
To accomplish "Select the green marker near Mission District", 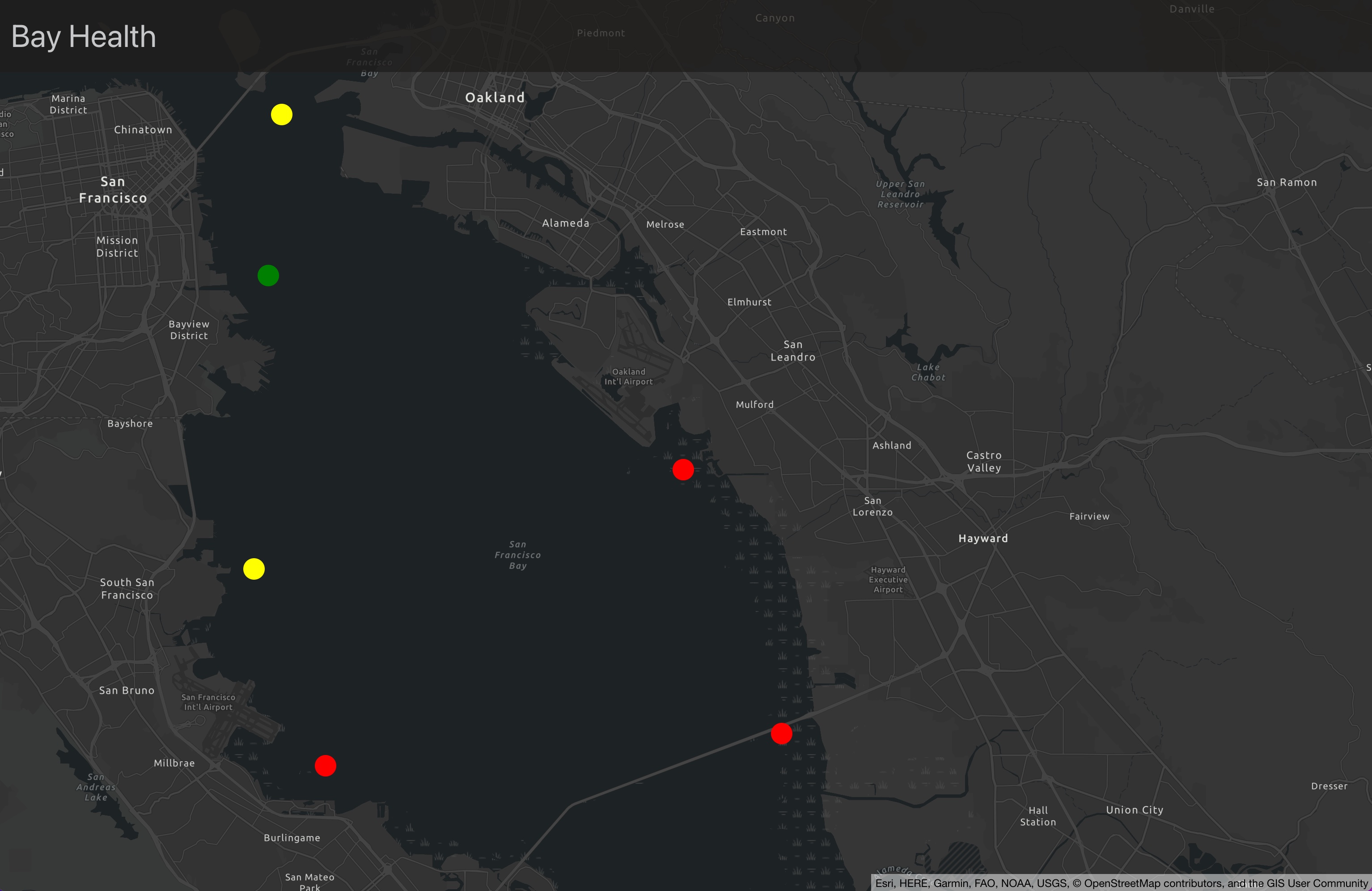I will [x=268, y=276].
